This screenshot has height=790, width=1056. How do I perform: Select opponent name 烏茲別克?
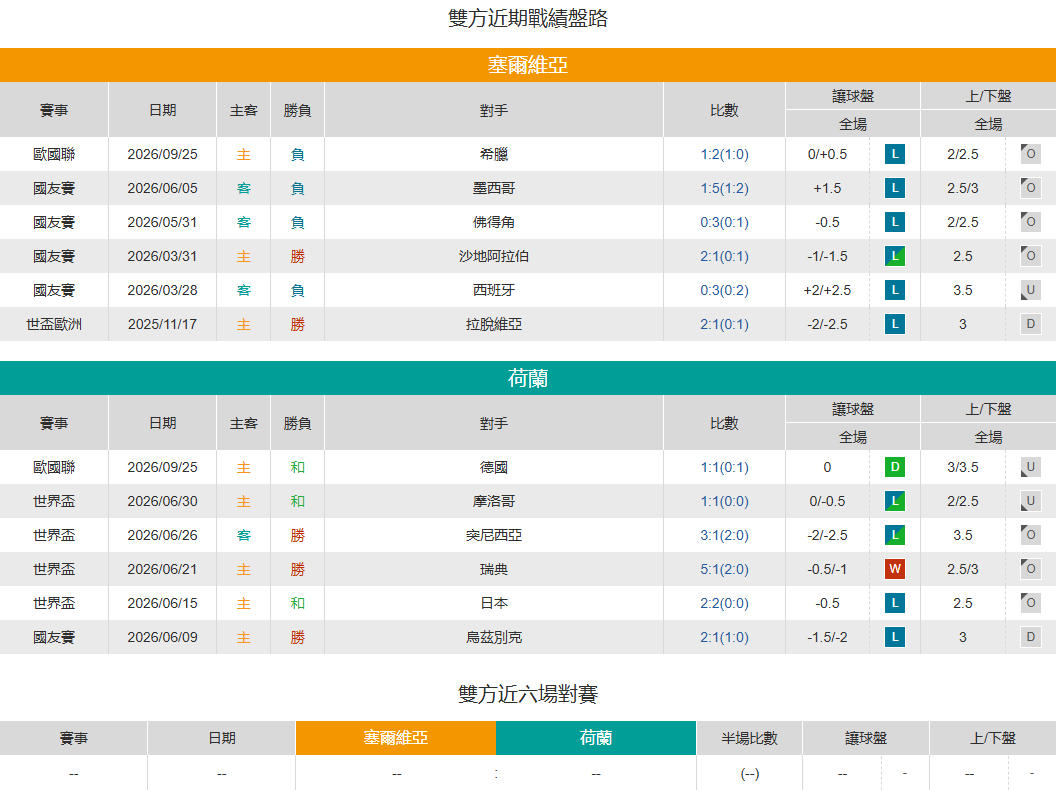point(494,637)
